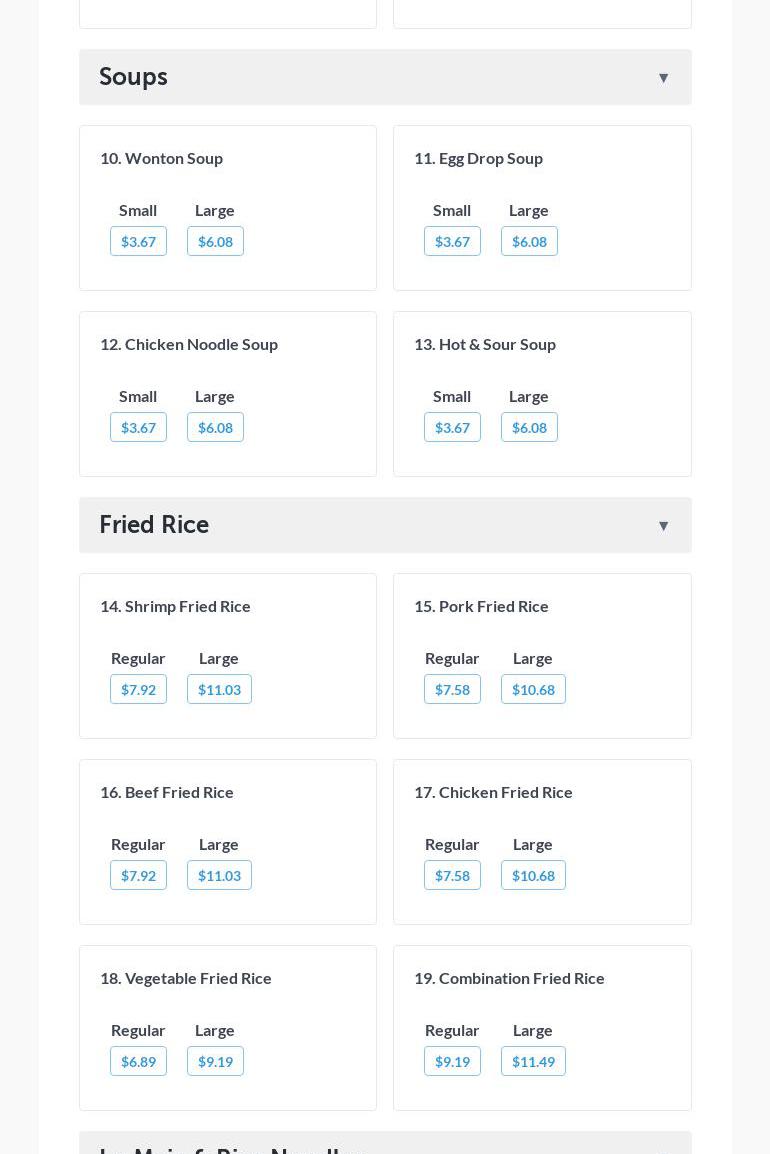Collapse the Fried Rice section arrow

pos(663,526)
